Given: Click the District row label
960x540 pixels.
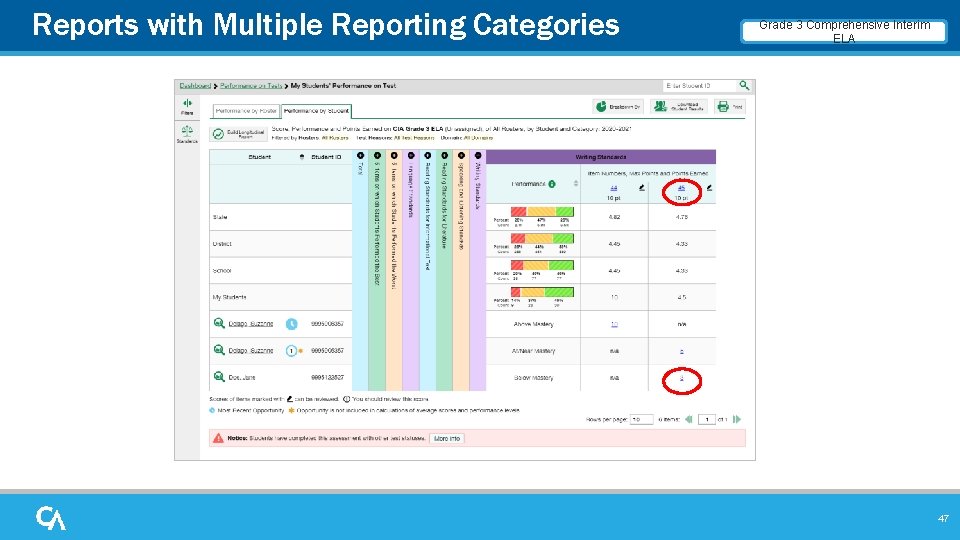Looking at the screenshot, I should click(x=222, y=244).
